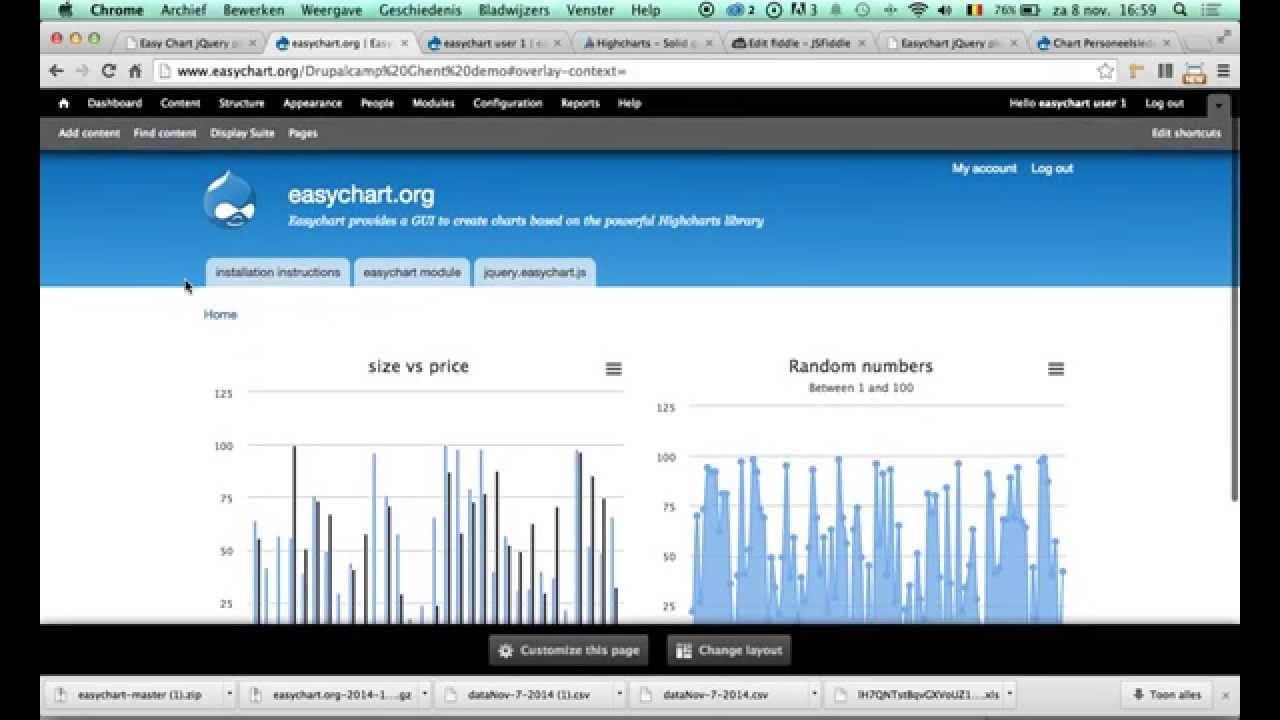Click the Pages shortcut link
Image resolution: width=1280 pixels, height=720 pixels.
click(x=303, y=133)
